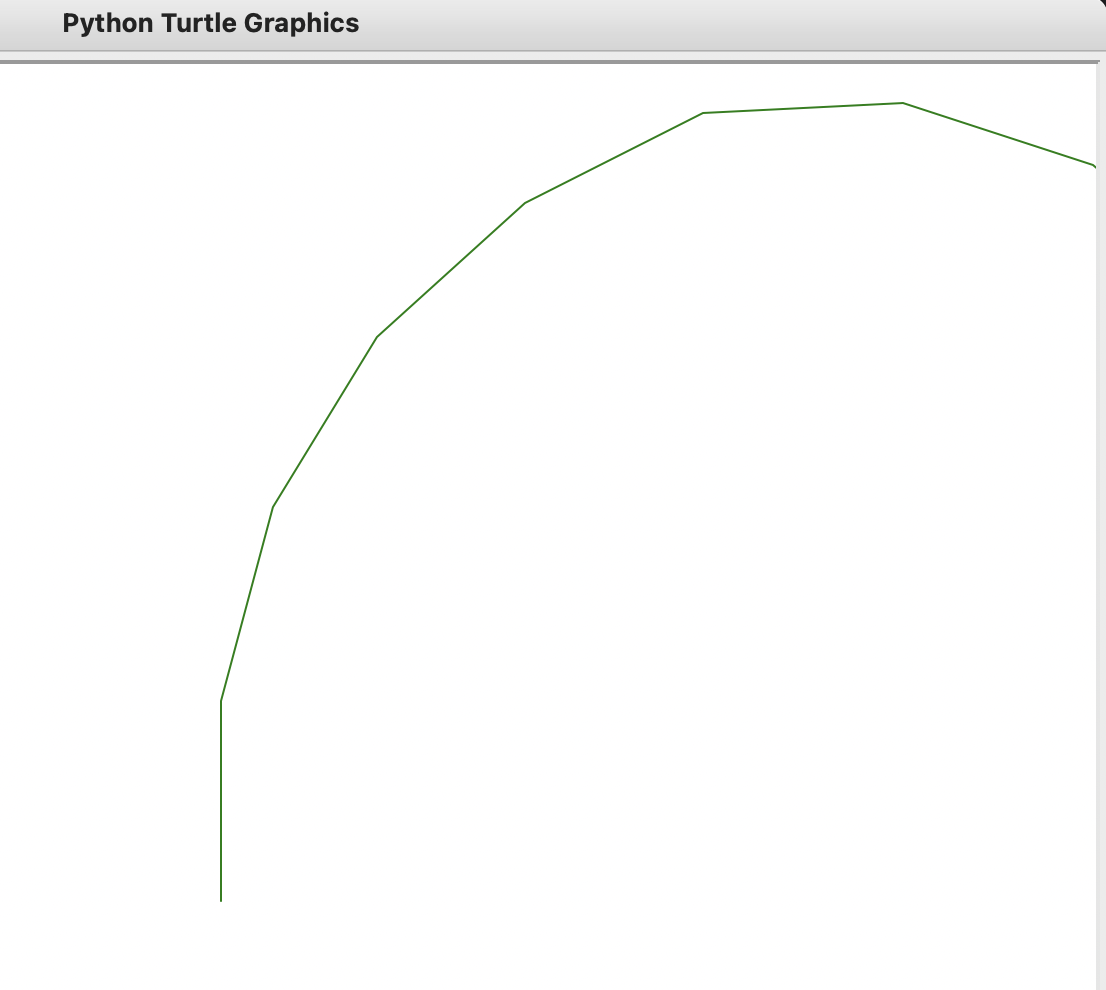
Task: Click the fourth vertex from the bottom of the curve
Action: 525,203
